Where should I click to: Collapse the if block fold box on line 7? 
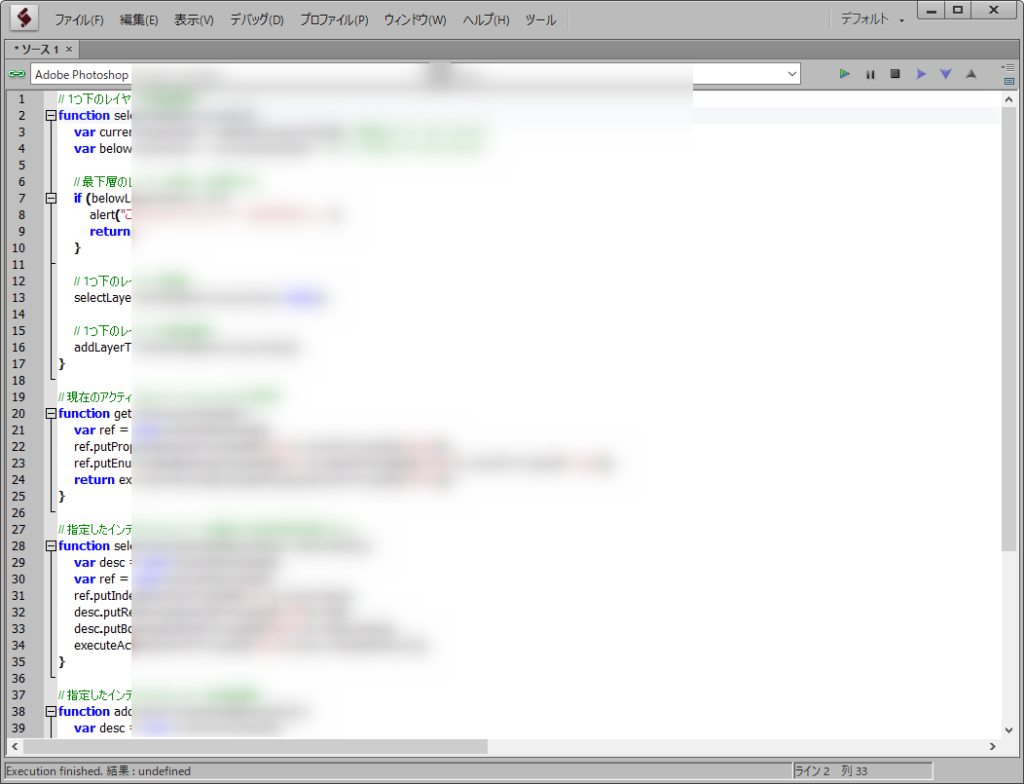(51, 199)
